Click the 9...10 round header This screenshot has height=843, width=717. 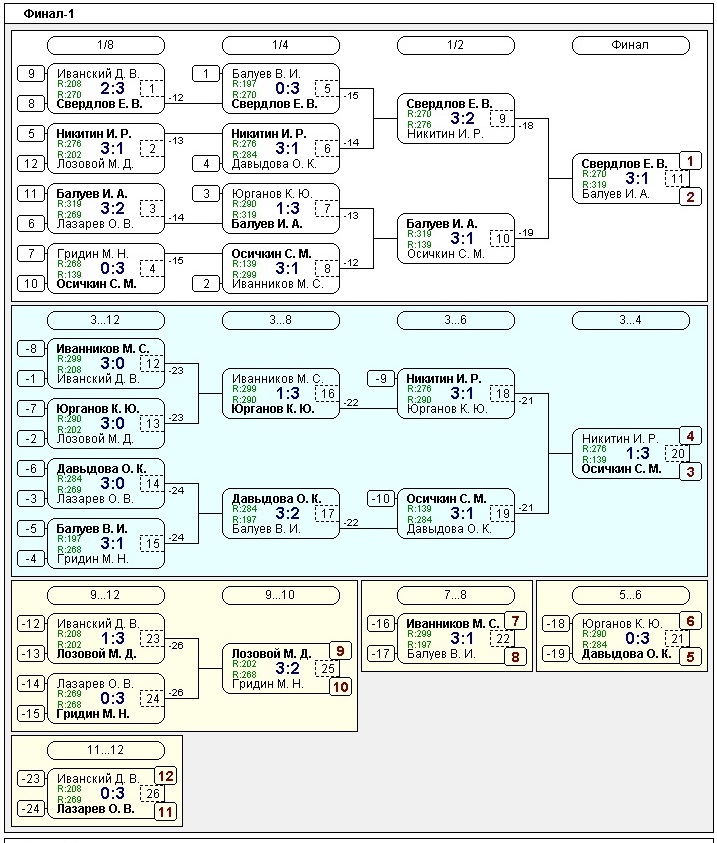point(280,595)
